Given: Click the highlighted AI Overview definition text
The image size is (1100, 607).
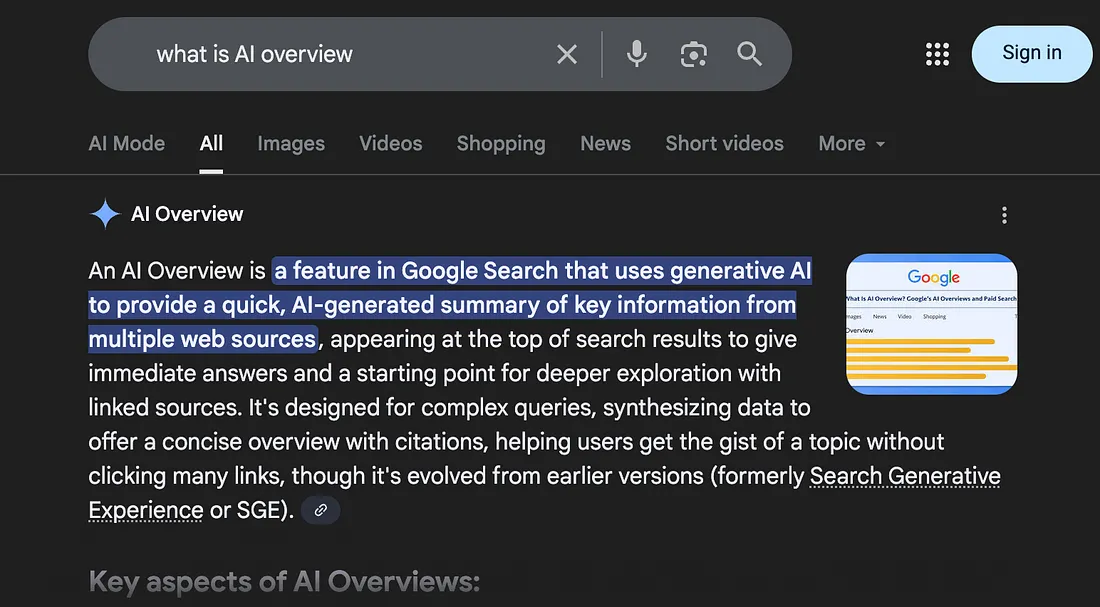Looking at the screenshot, I should [x=450, y=304].
